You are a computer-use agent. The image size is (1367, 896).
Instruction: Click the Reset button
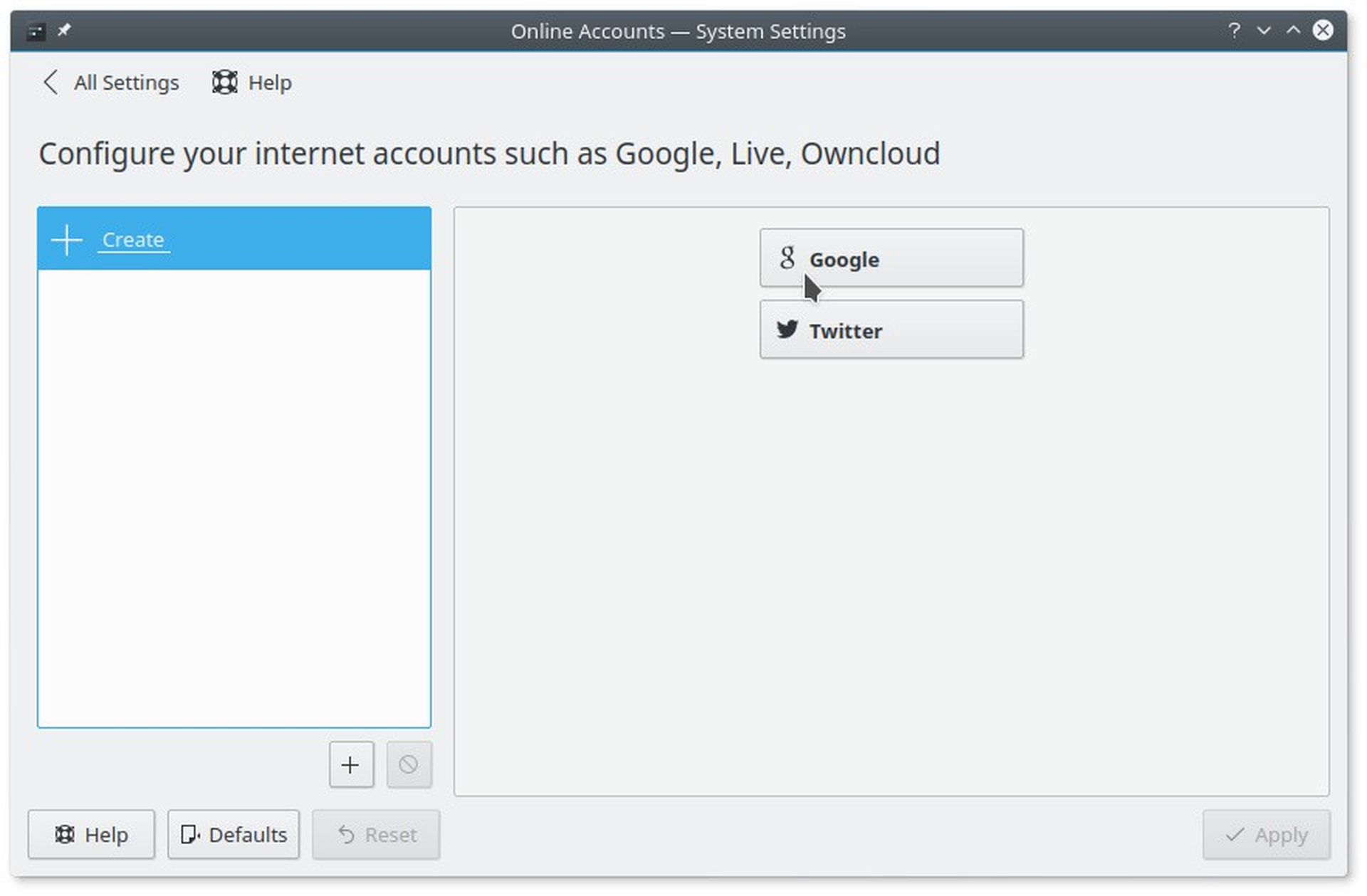[x=376, y=834]
